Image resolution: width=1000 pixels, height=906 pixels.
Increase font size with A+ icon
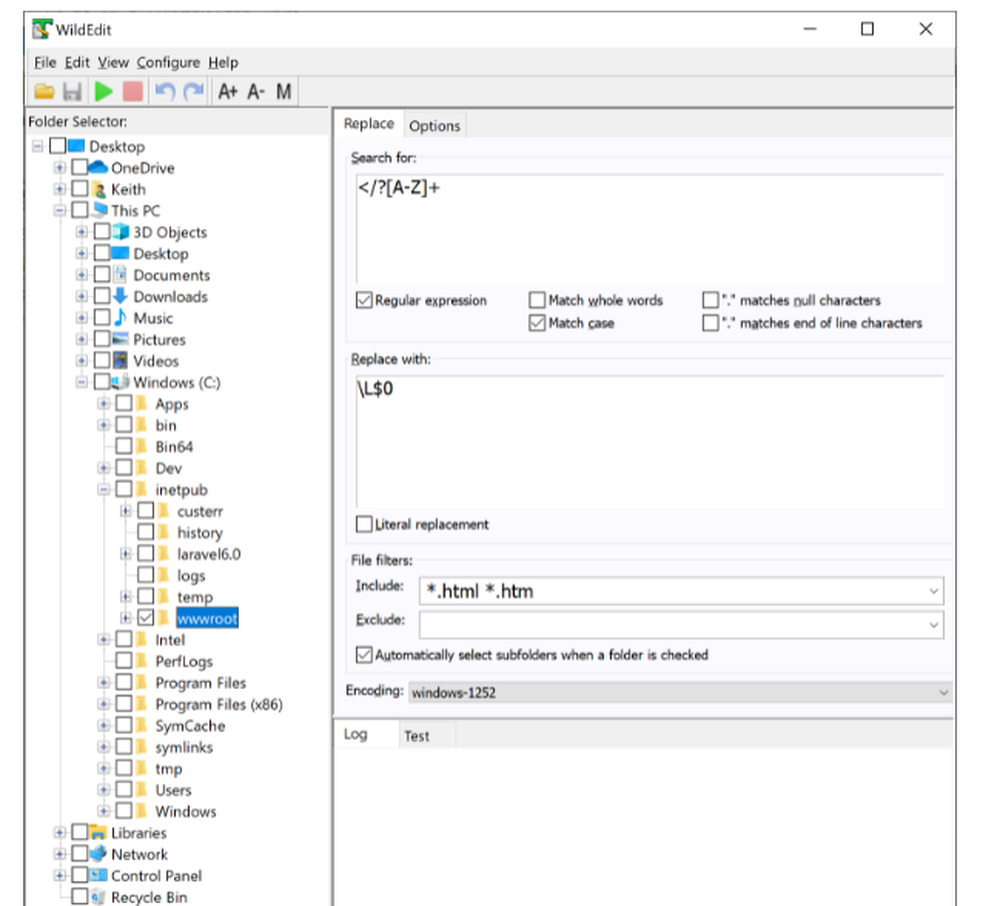pos(228,92)
